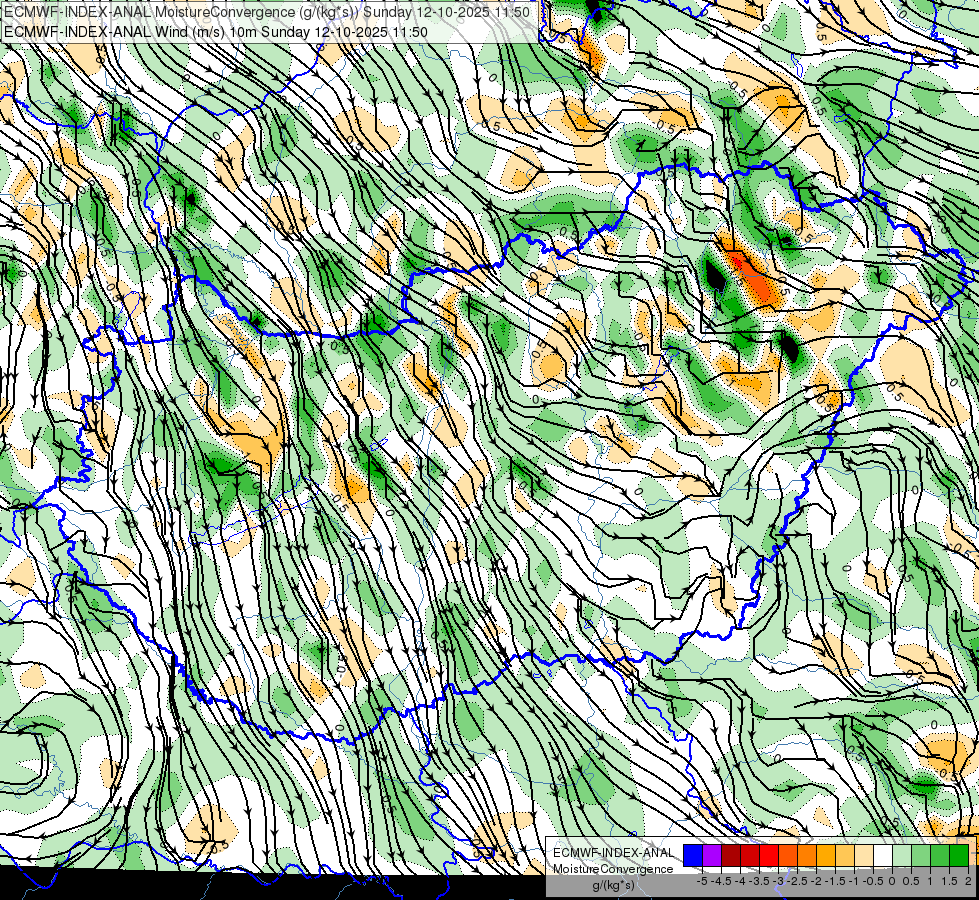The height and width of the screenshot is (900, 979).
Task: Click 'ECMWF-INDEX-ANAL' label in the legend box
Action: (x=613, y=853)
